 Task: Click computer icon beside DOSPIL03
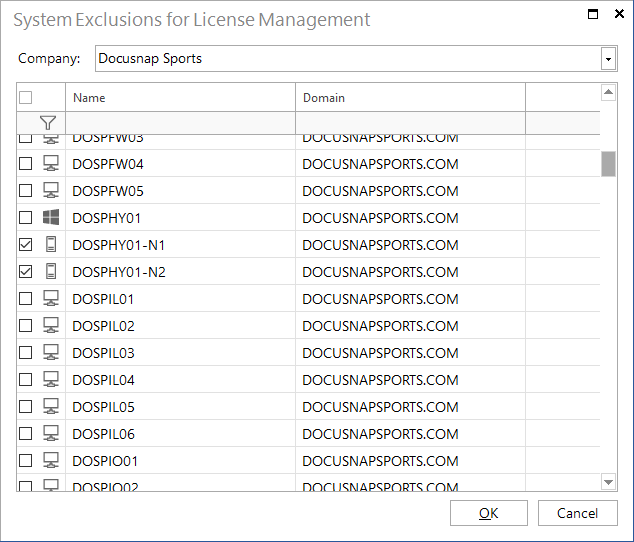coord(51,352)
